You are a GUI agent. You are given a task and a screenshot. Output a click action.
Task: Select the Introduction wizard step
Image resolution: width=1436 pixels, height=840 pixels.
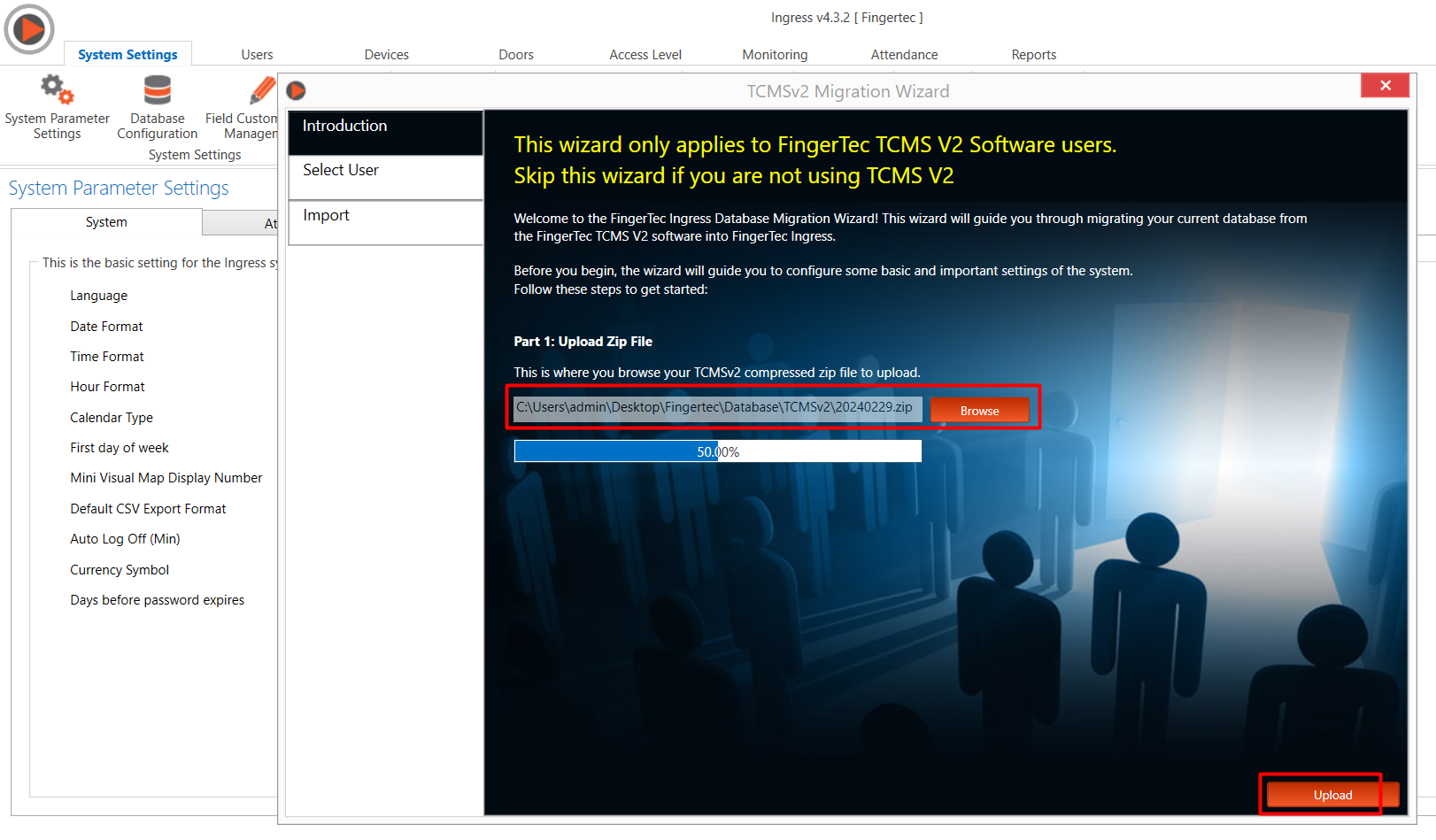pyautogui.click(x=385, y=132)
